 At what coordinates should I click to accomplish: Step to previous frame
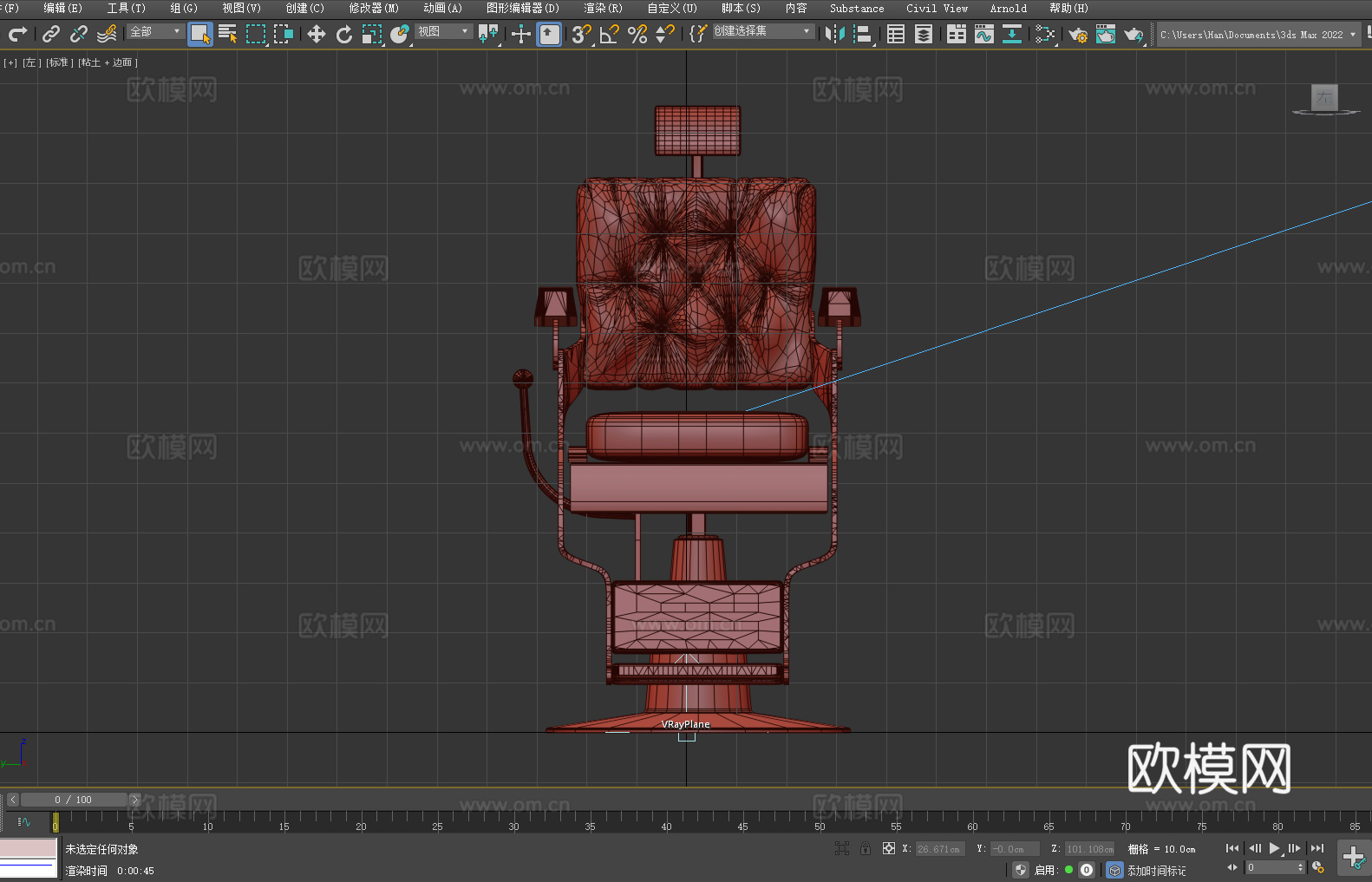(1254, 848)
